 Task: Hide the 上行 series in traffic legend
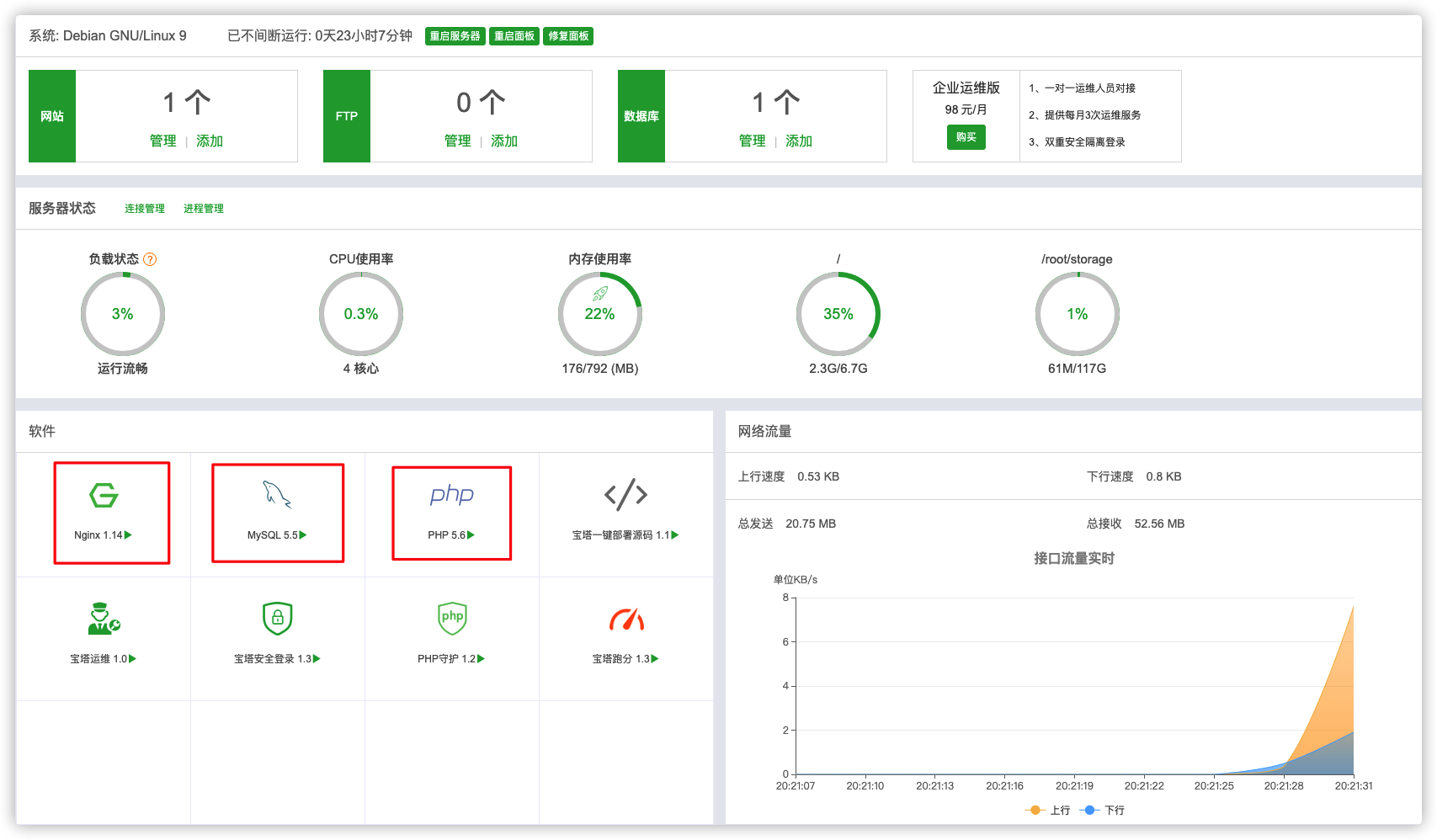[x=1047, y=810]
